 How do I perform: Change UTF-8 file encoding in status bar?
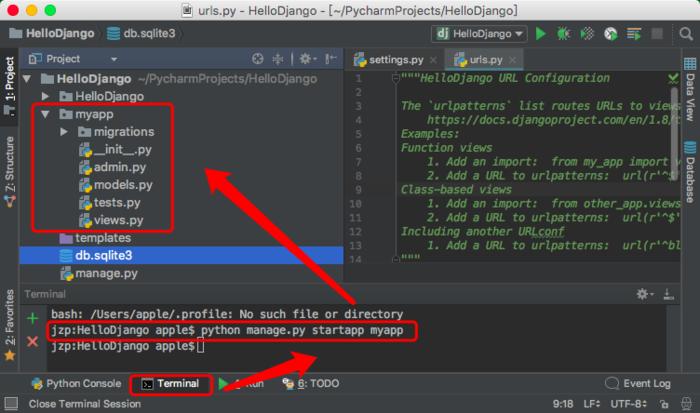[x=628, y=404]
